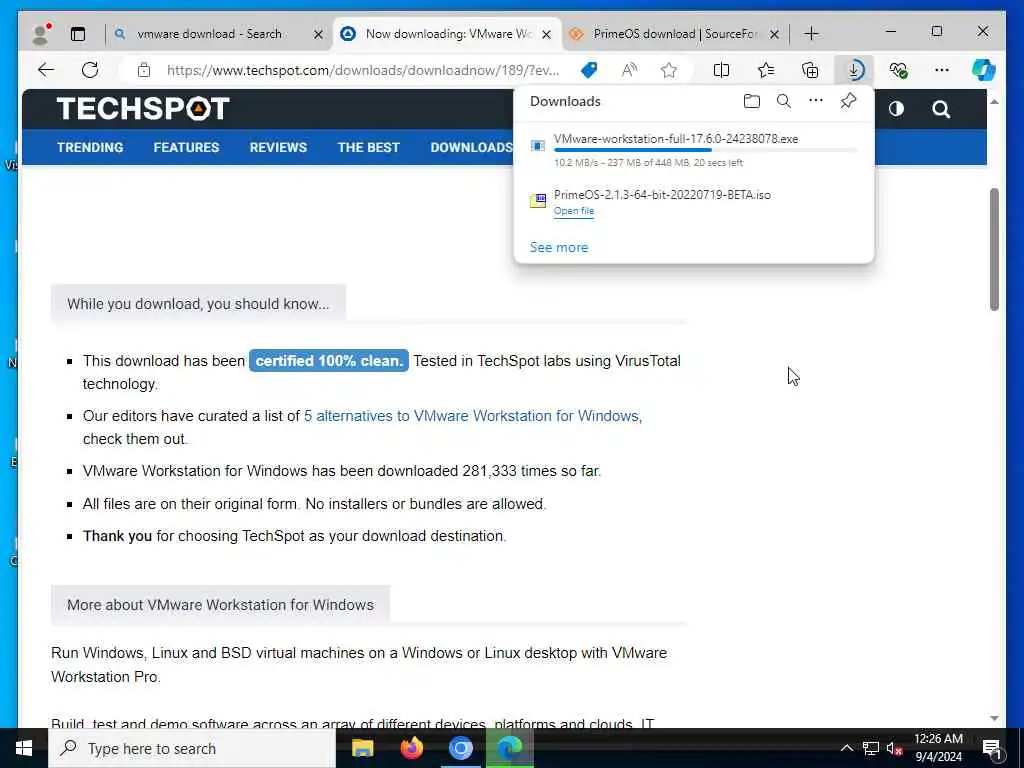Open the taskbar clock and date
Viewport: 1024px width, 768px height.
point(938,748)
